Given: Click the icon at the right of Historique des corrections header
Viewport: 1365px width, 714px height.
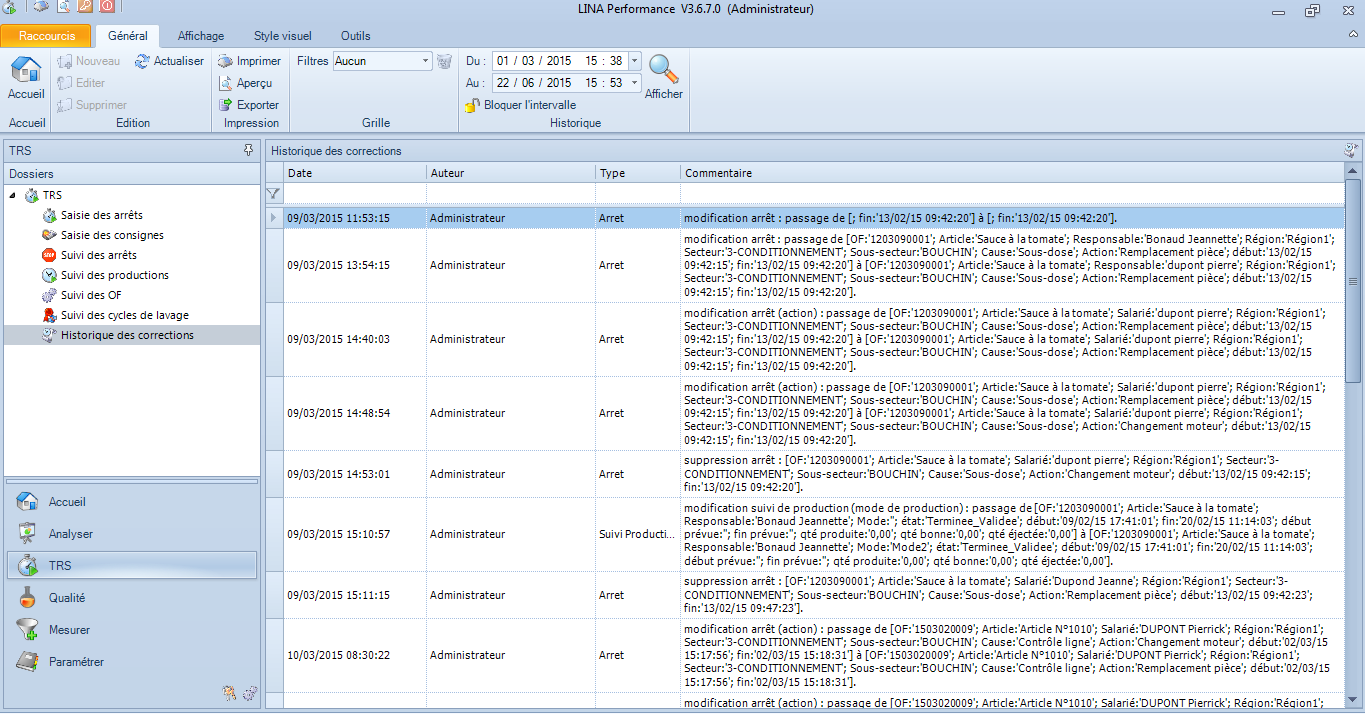Looking at the screenshot, I should (x=1351, y=151).
